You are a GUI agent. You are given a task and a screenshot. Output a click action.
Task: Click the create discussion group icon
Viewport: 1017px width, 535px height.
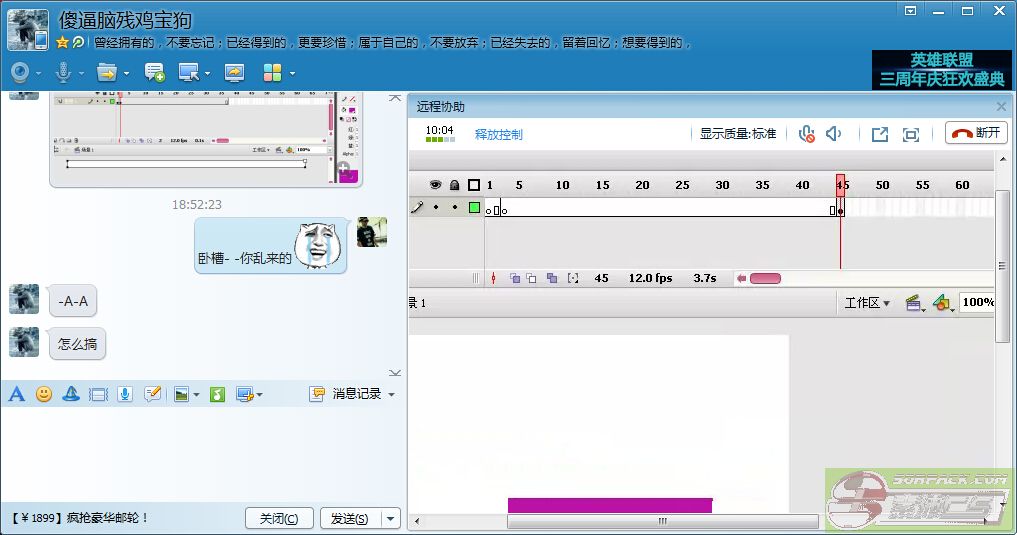pos(154,72)
